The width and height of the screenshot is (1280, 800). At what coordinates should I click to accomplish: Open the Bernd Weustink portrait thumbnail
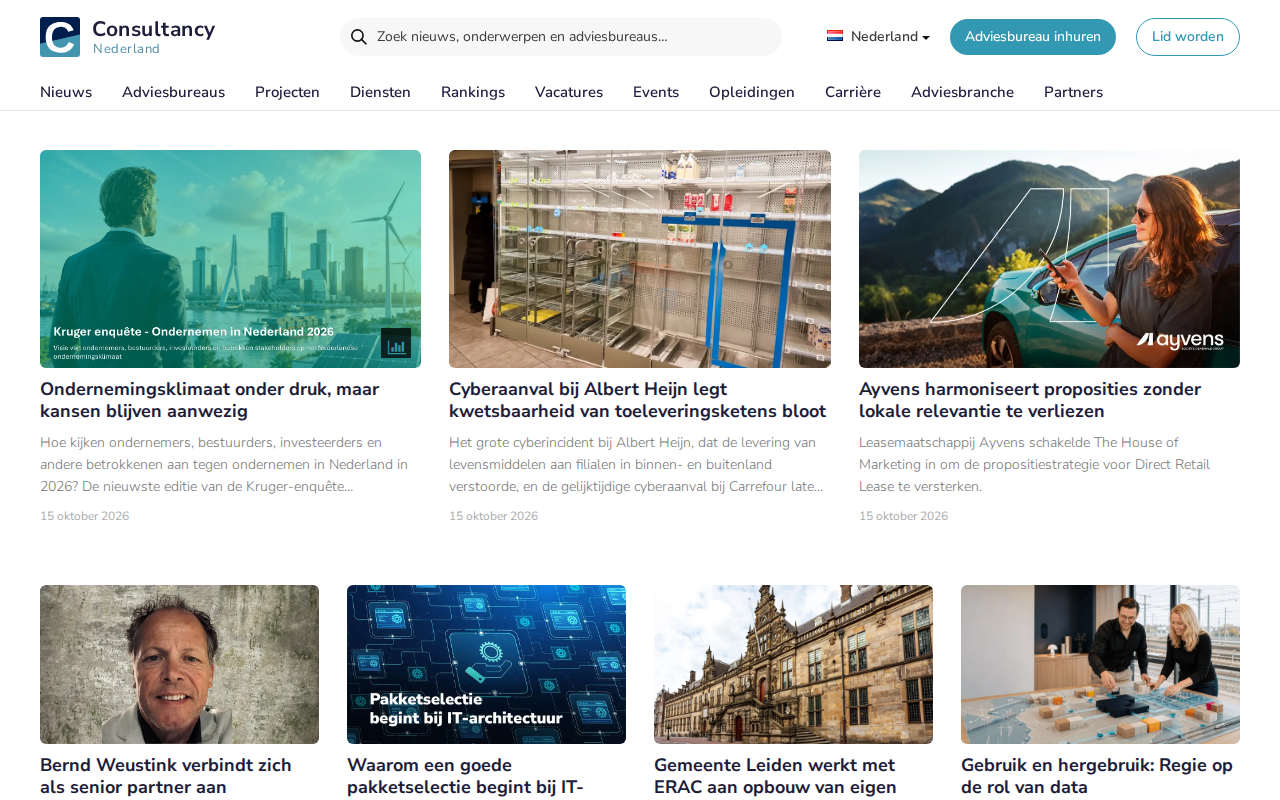tap(179, 664)
